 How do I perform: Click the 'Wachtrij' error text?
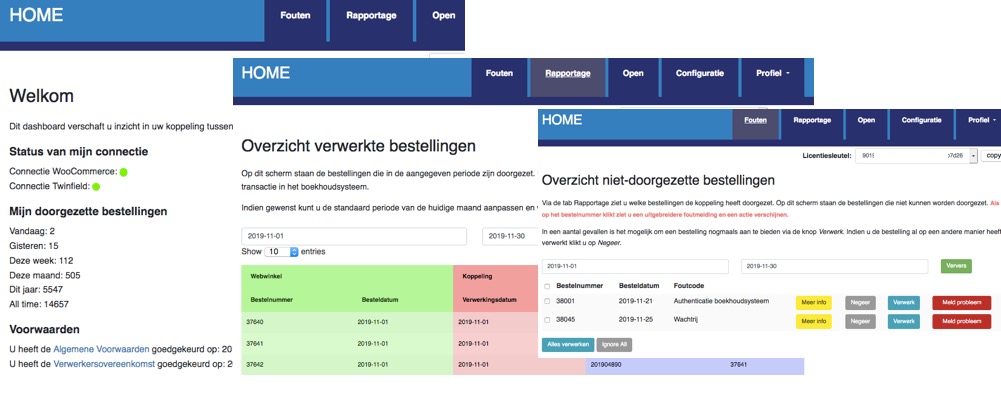[687, 318]
